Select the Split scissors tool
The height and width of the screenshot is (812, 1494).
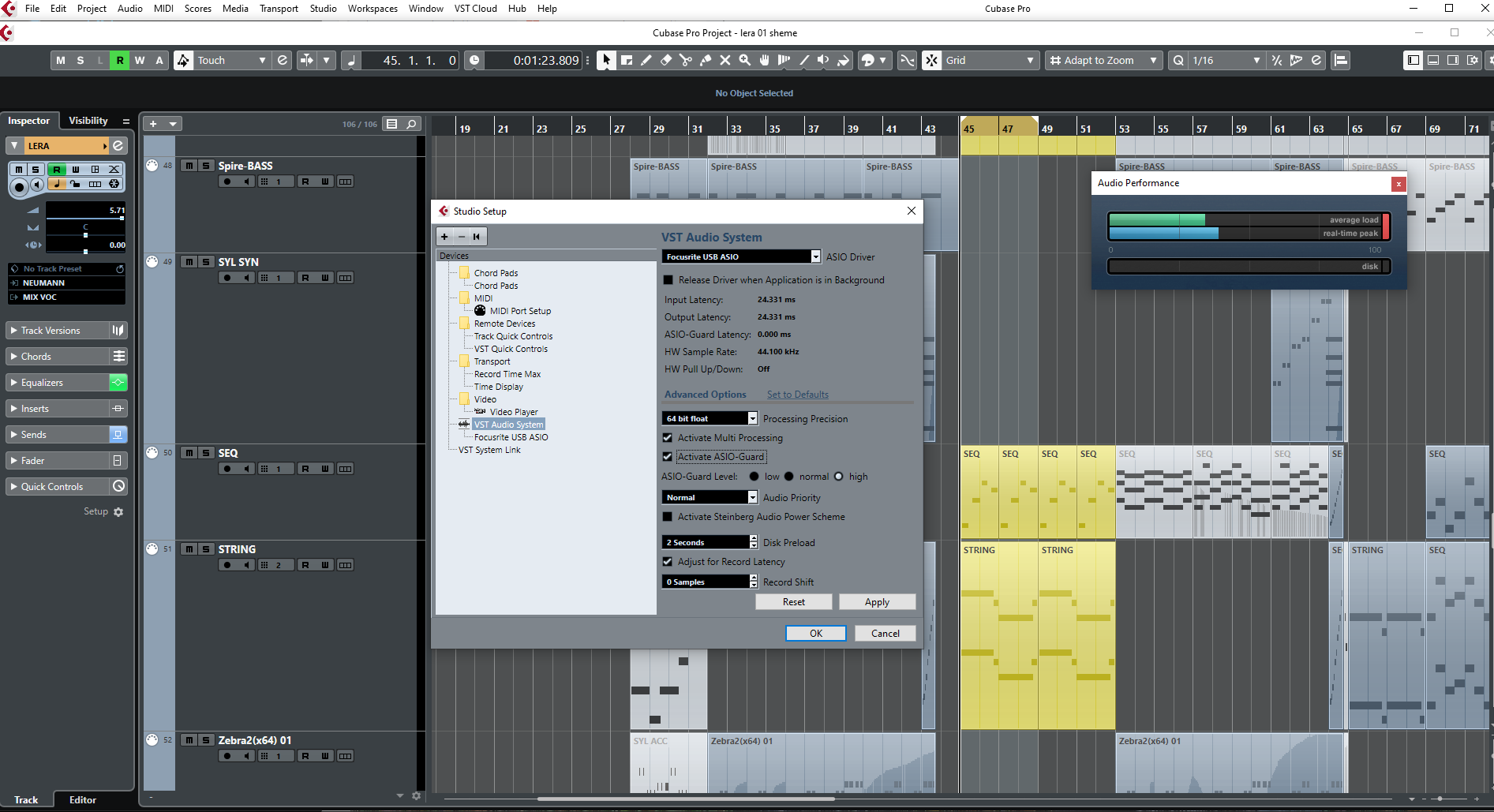pyautogui.click(x=686, y=60)
